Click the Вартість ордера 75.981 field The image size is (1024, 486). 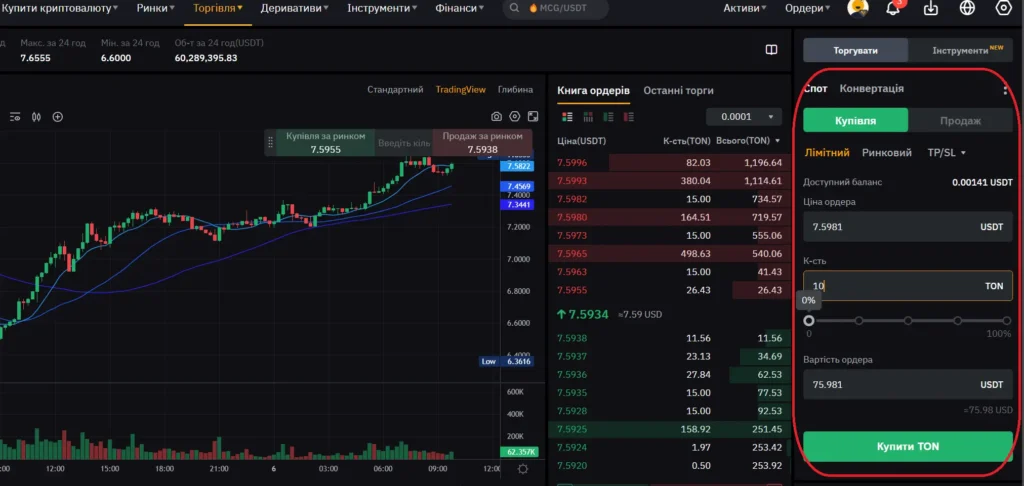pyautogui.click(x=908, y=385)
